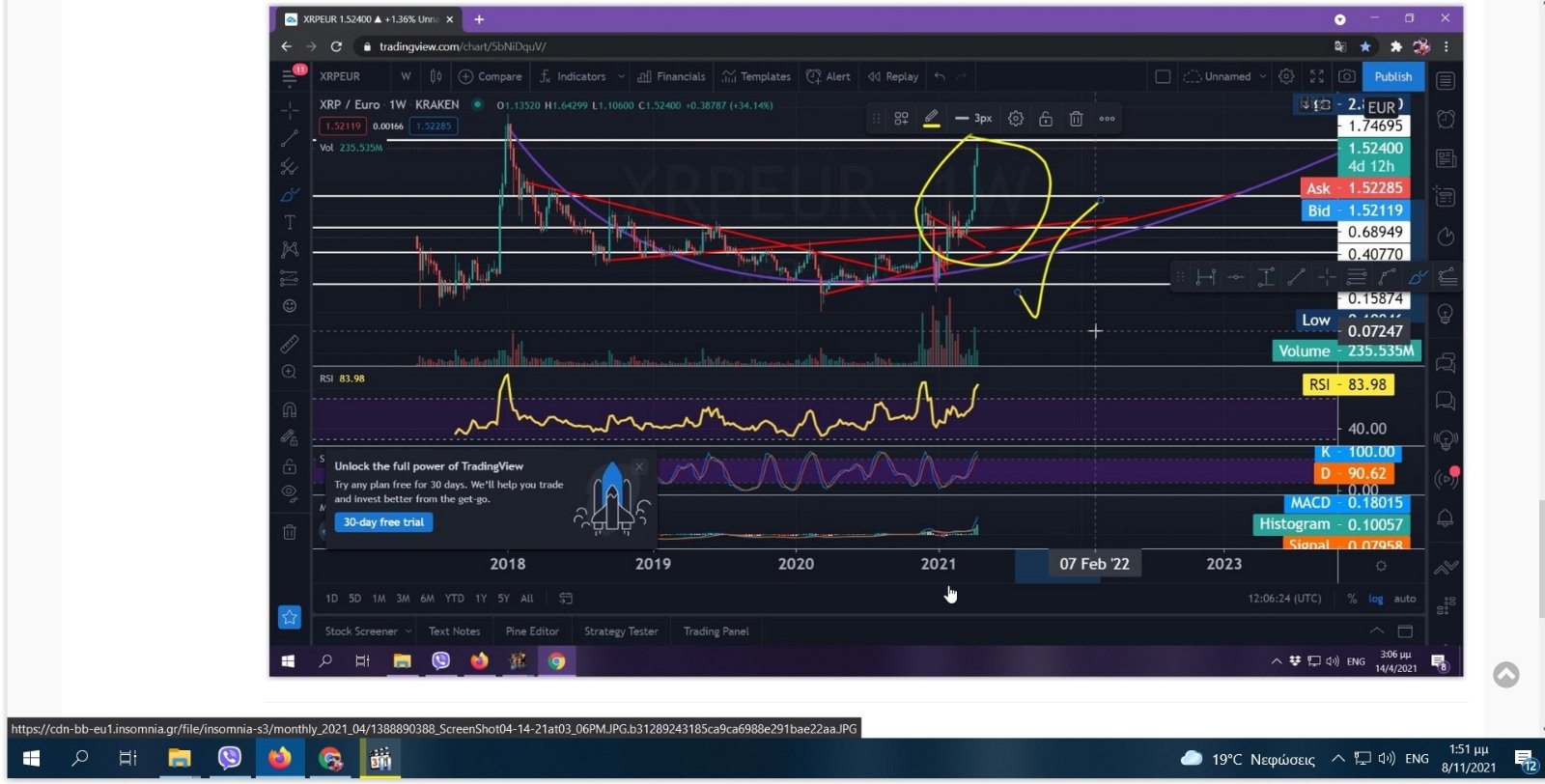Select the XABCD pattern tool
Viewport: 1545px width, 784px height.
289,250
